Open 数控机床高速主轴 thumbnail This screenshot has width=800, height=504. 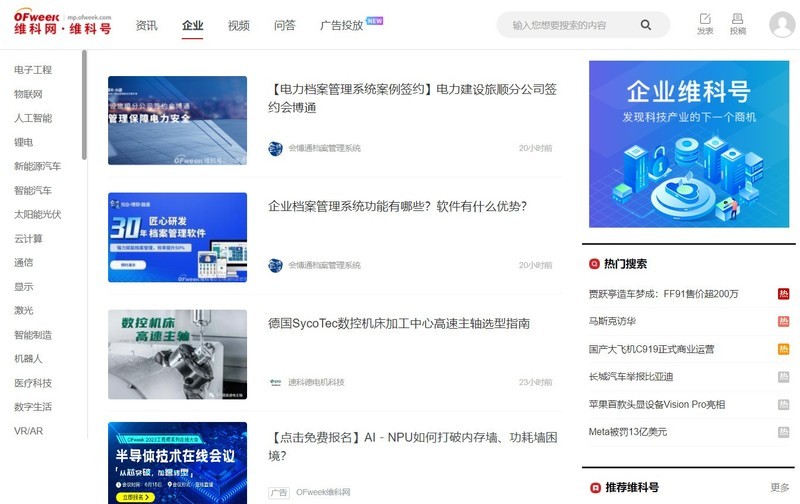click(x=178, y=355)
